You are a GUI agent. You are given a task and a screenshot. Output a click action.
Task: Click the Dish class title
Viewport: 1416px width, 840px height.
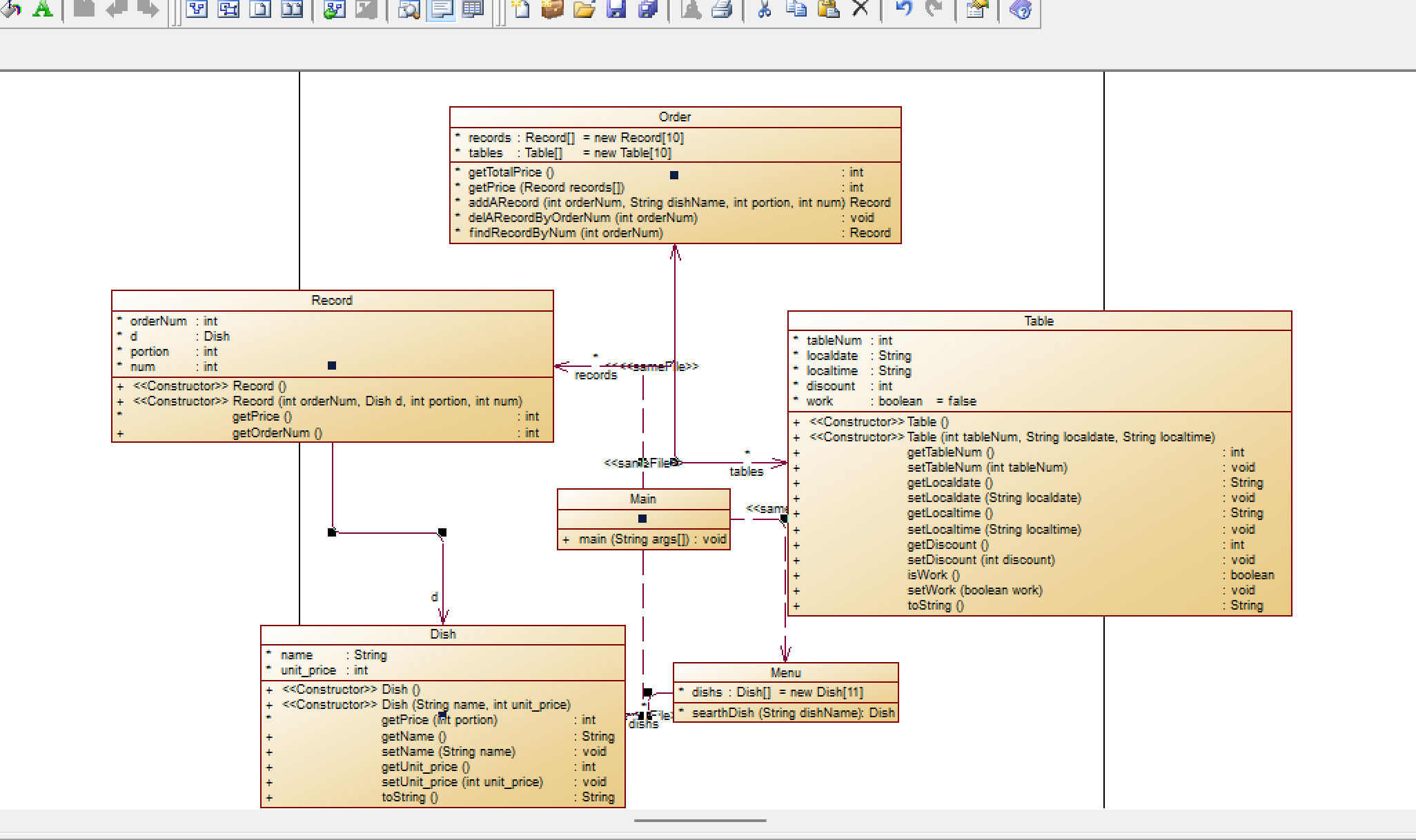tap(442, 634)
